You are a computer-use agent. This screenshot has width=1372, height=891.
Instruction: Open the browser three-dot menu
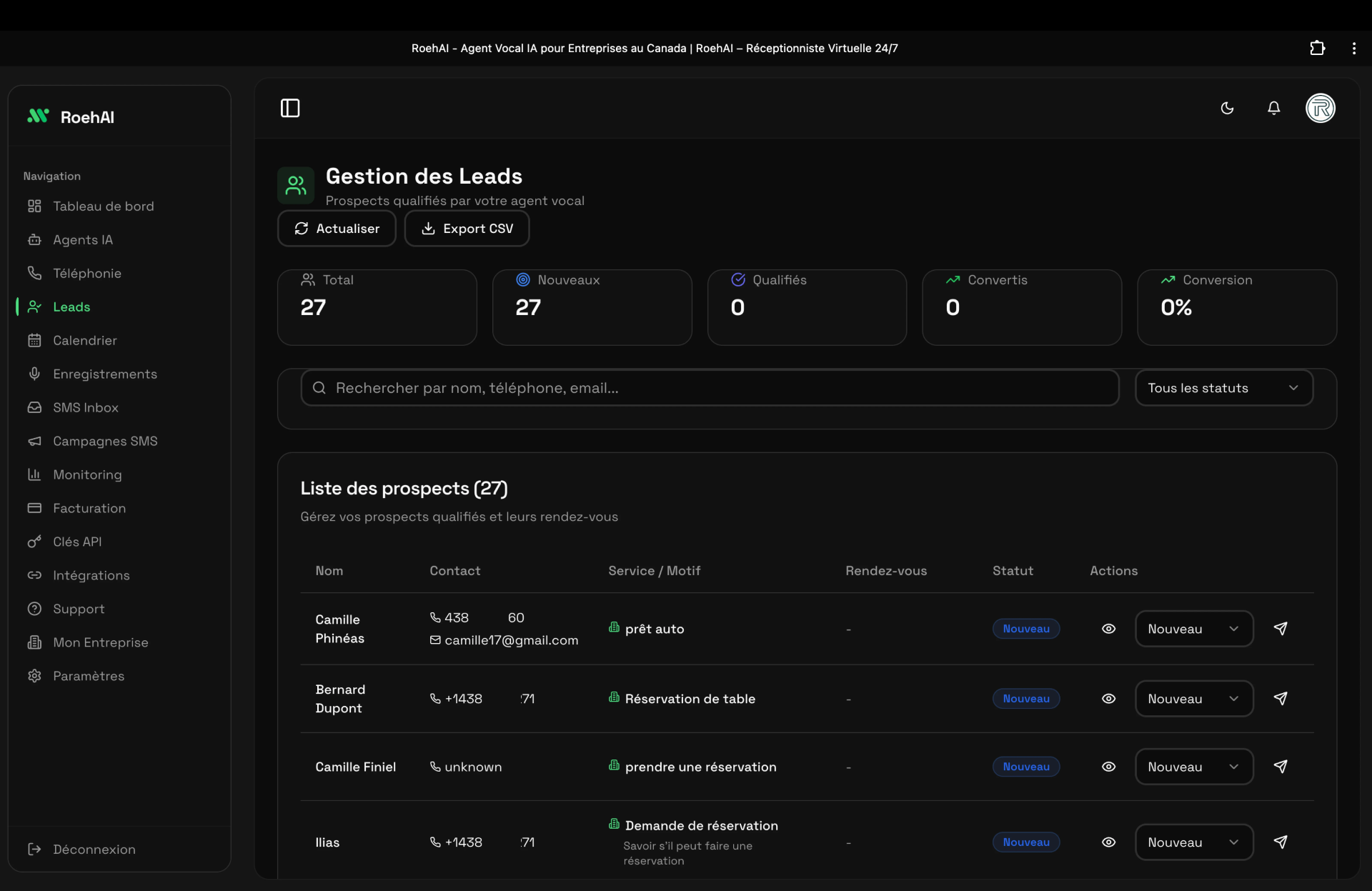pyautogui.click(x=1353, y=48)
